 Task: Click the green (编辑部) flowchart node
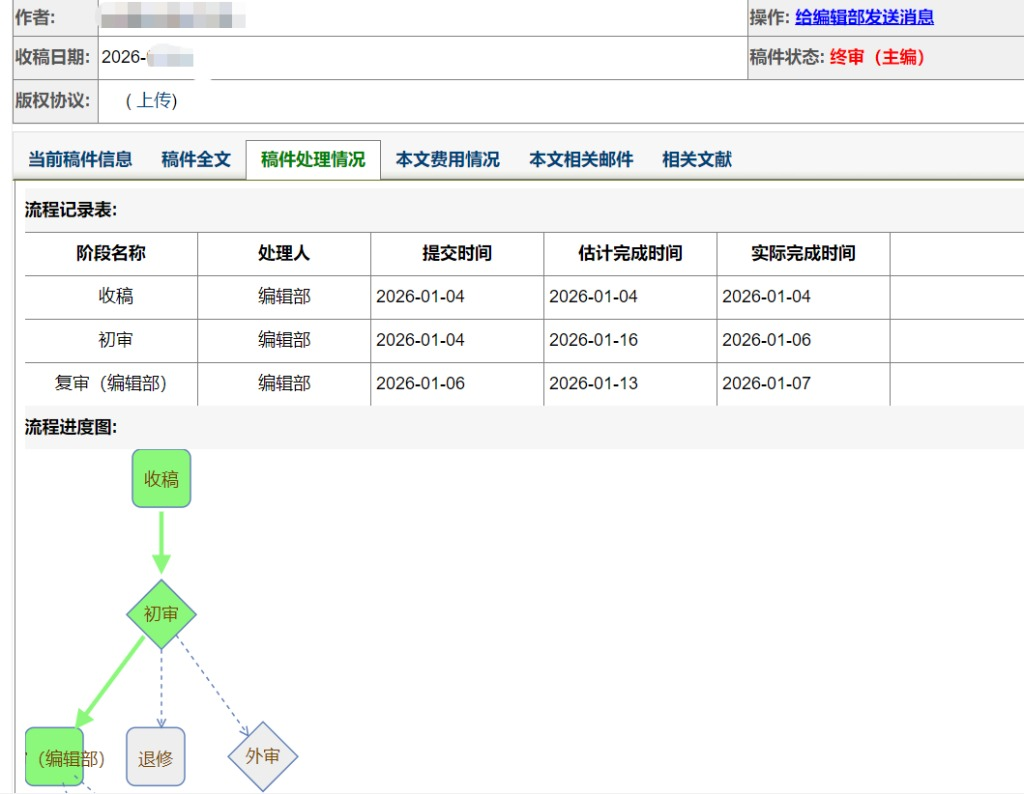55,757
